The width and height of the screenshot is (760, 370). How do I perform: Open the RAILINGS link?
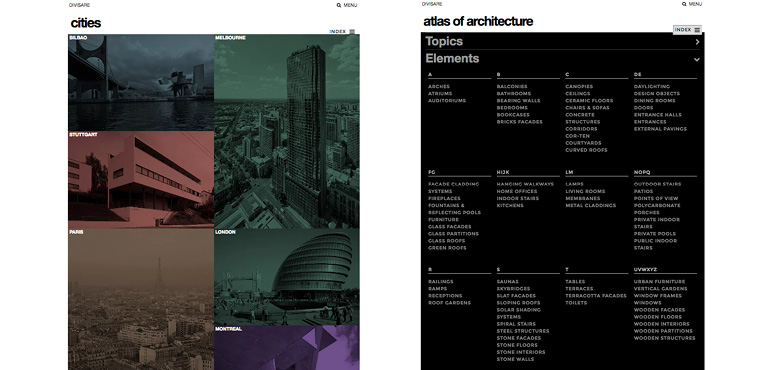coord(441,282)
